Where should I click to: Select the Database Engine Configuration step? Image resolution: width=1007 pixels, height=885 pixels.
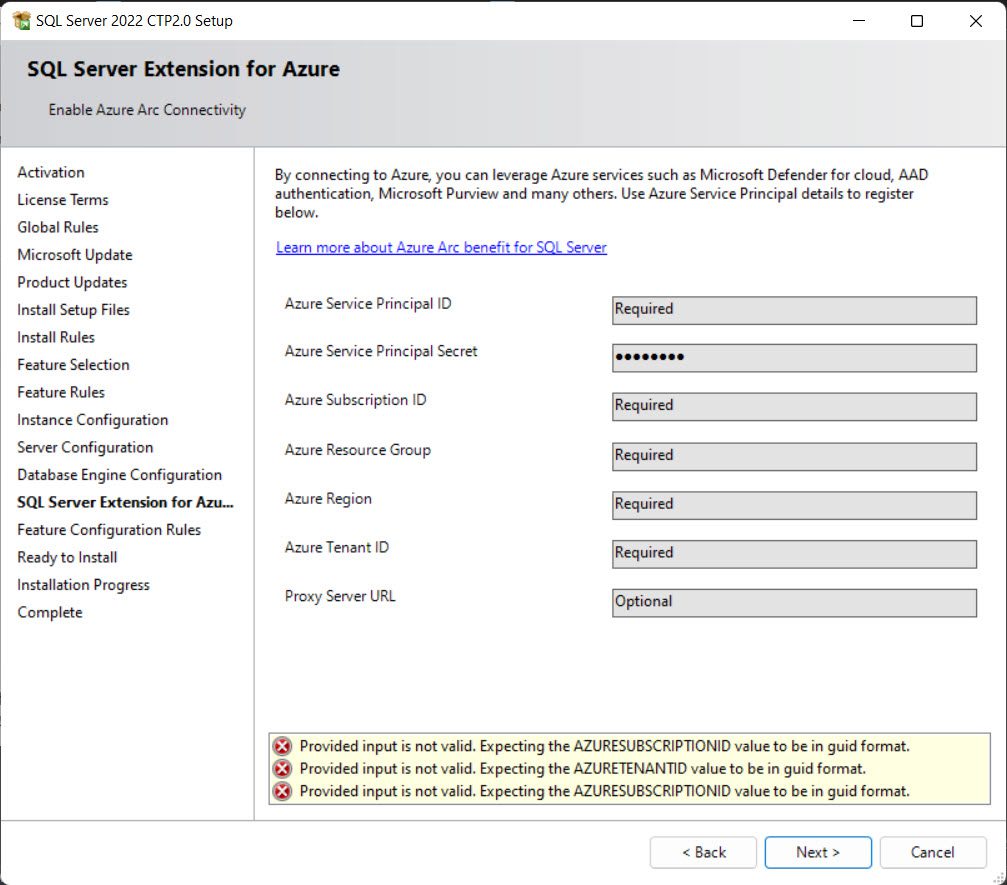click(x=119, y=475)
